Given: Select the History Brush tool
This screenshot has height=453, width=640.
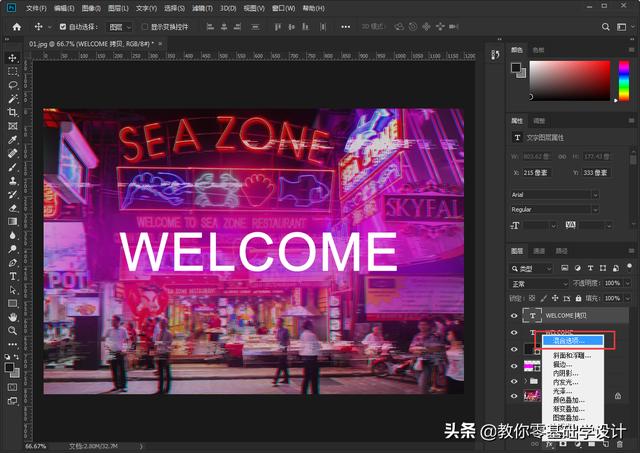Looking at the screenshot, I should tap(13, 195).
